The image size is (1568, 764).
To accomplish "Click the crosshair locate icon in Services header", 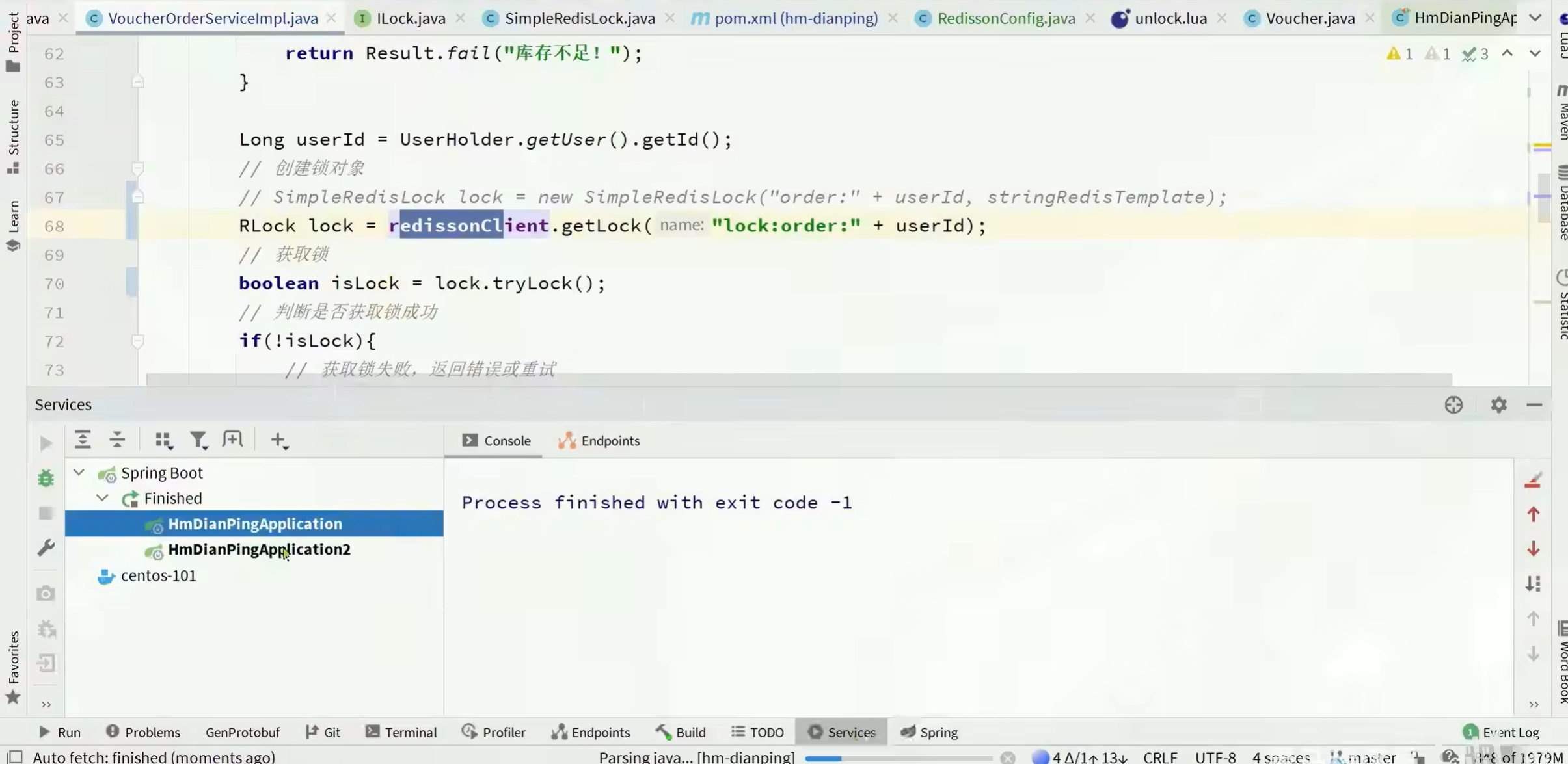I will pos(1453,405).
